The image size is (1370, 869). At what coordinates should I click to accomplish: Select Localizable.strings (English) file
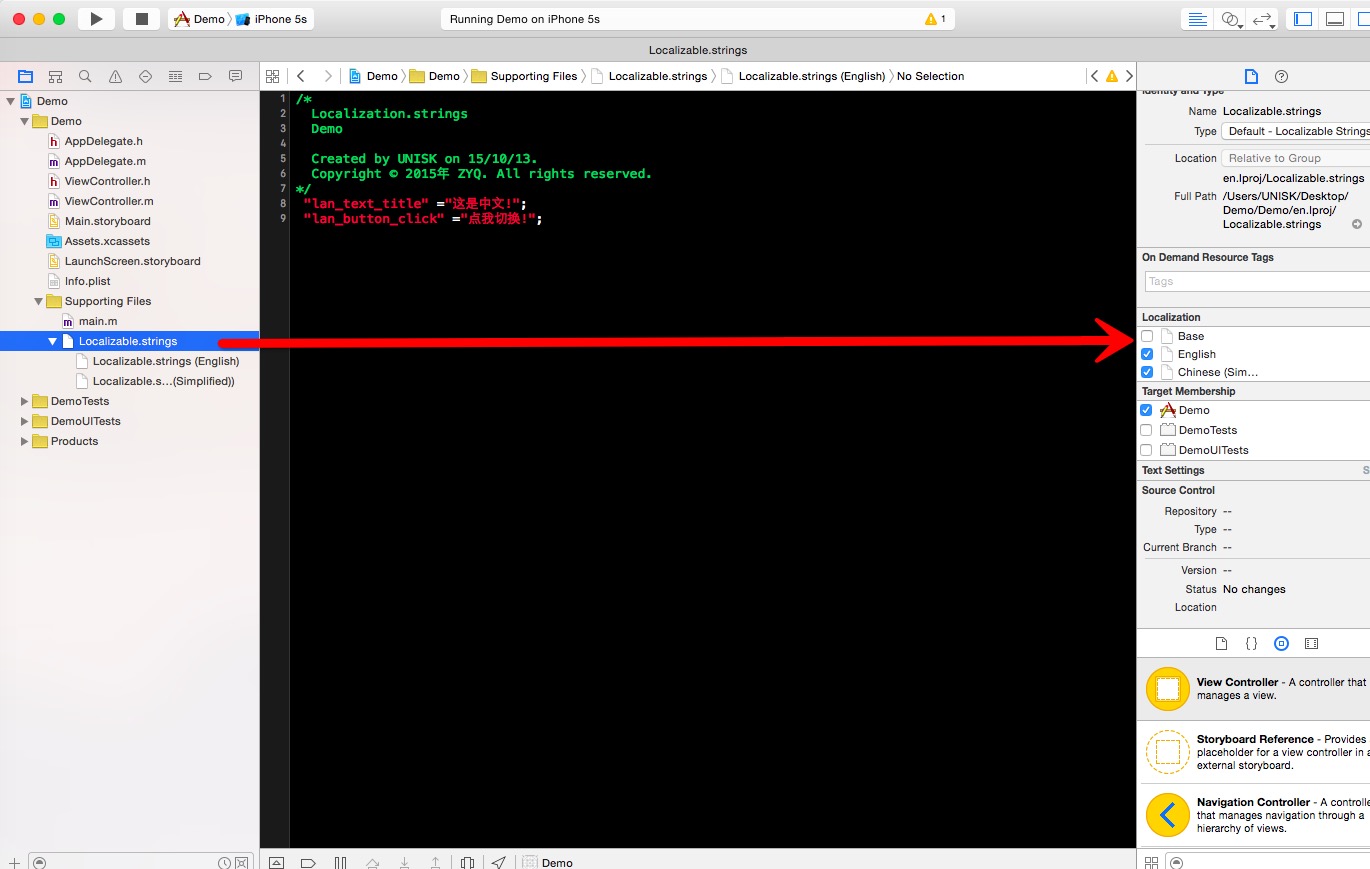point(166,361)
